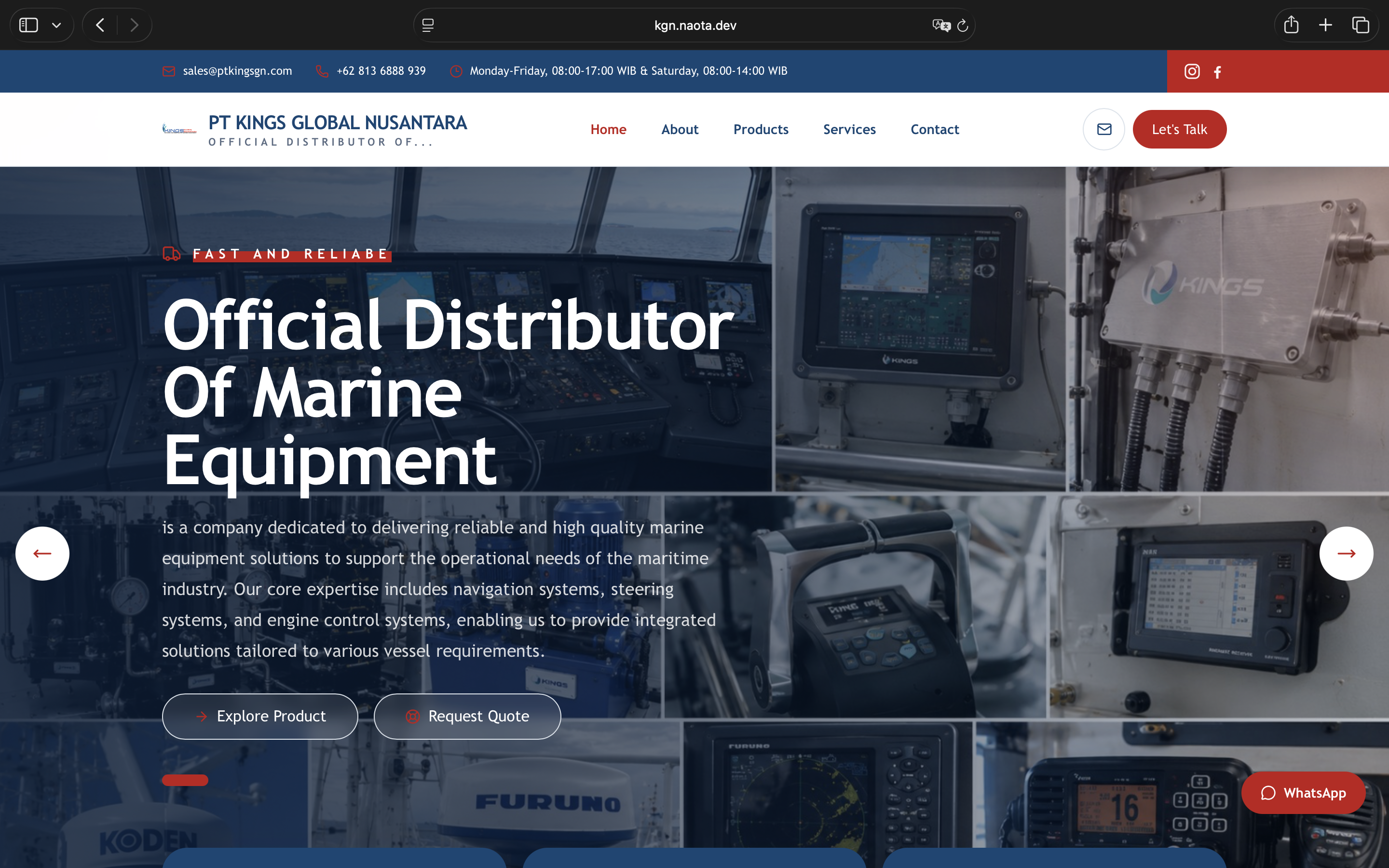Select the red slide indicator pill
This screenshot has height=868, width=1389.
tap(185, 780)
